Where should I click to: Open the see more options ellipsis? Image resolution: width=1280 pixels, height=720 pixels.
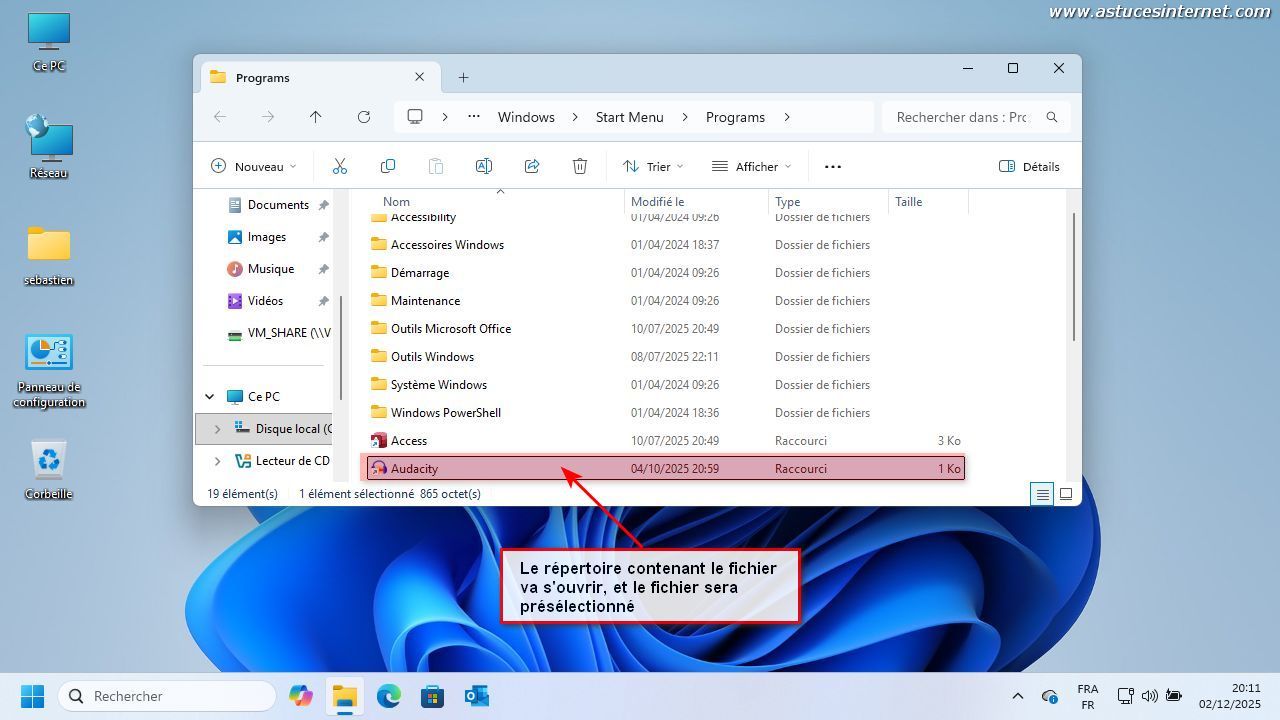coord(833,166)
